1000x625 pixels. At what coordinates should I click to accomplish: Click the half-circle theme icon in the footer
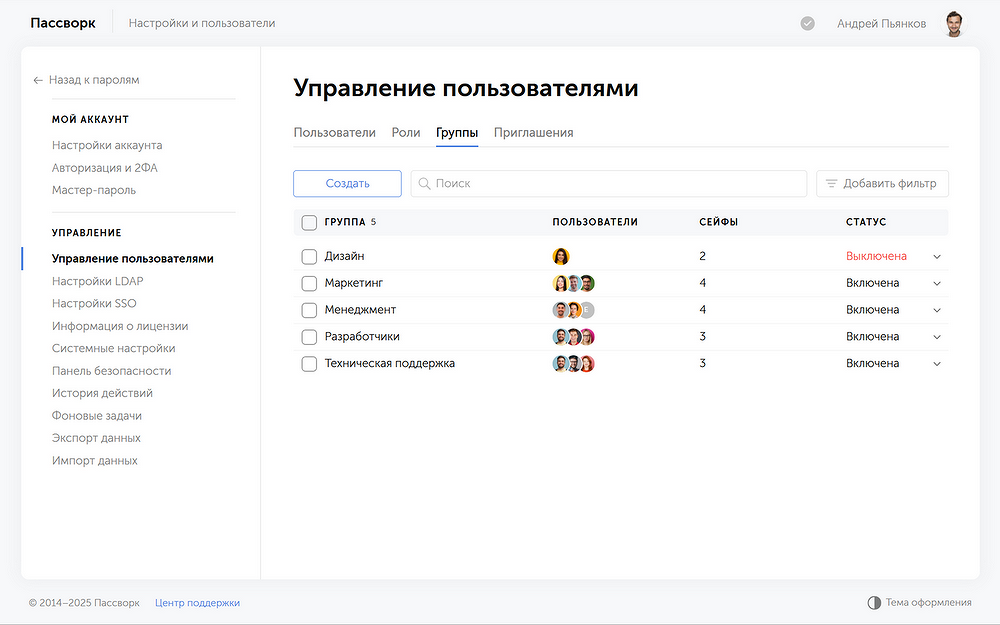tap(874, 603)
